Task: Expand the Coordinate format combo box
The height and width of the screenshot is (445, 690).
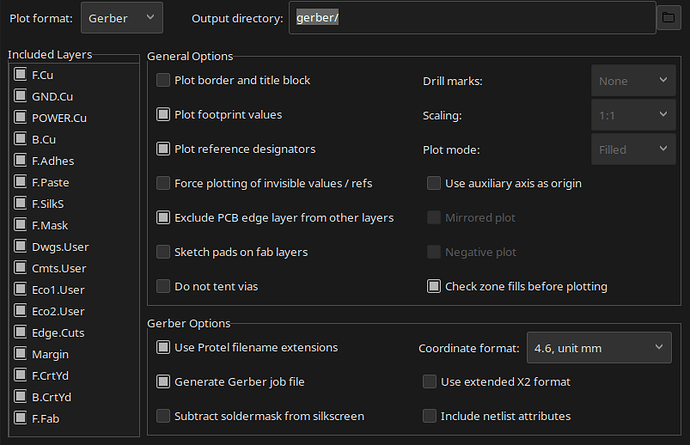Action: tap(599, 348)
